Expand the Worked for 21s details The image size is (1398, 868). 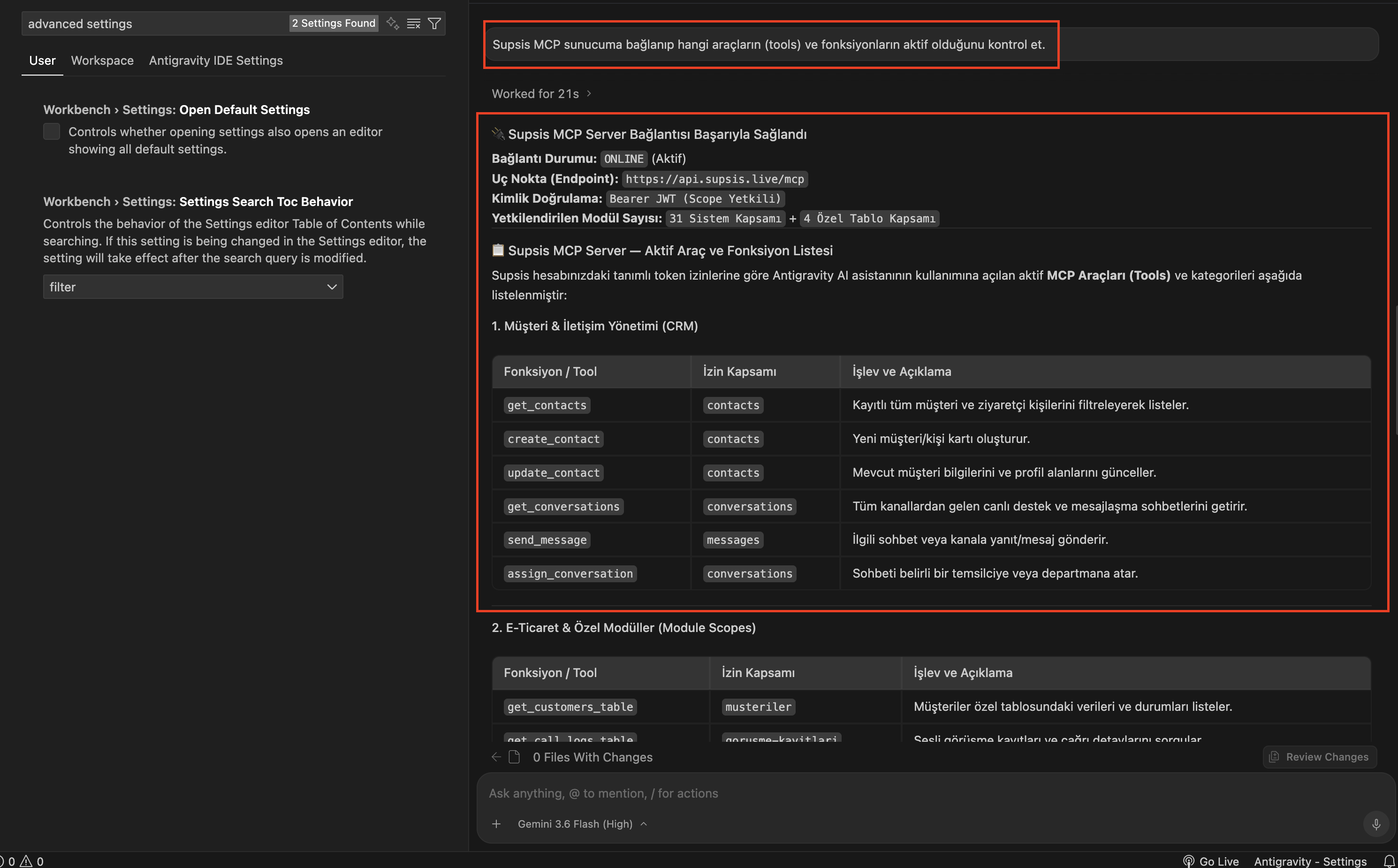point(541,93)
